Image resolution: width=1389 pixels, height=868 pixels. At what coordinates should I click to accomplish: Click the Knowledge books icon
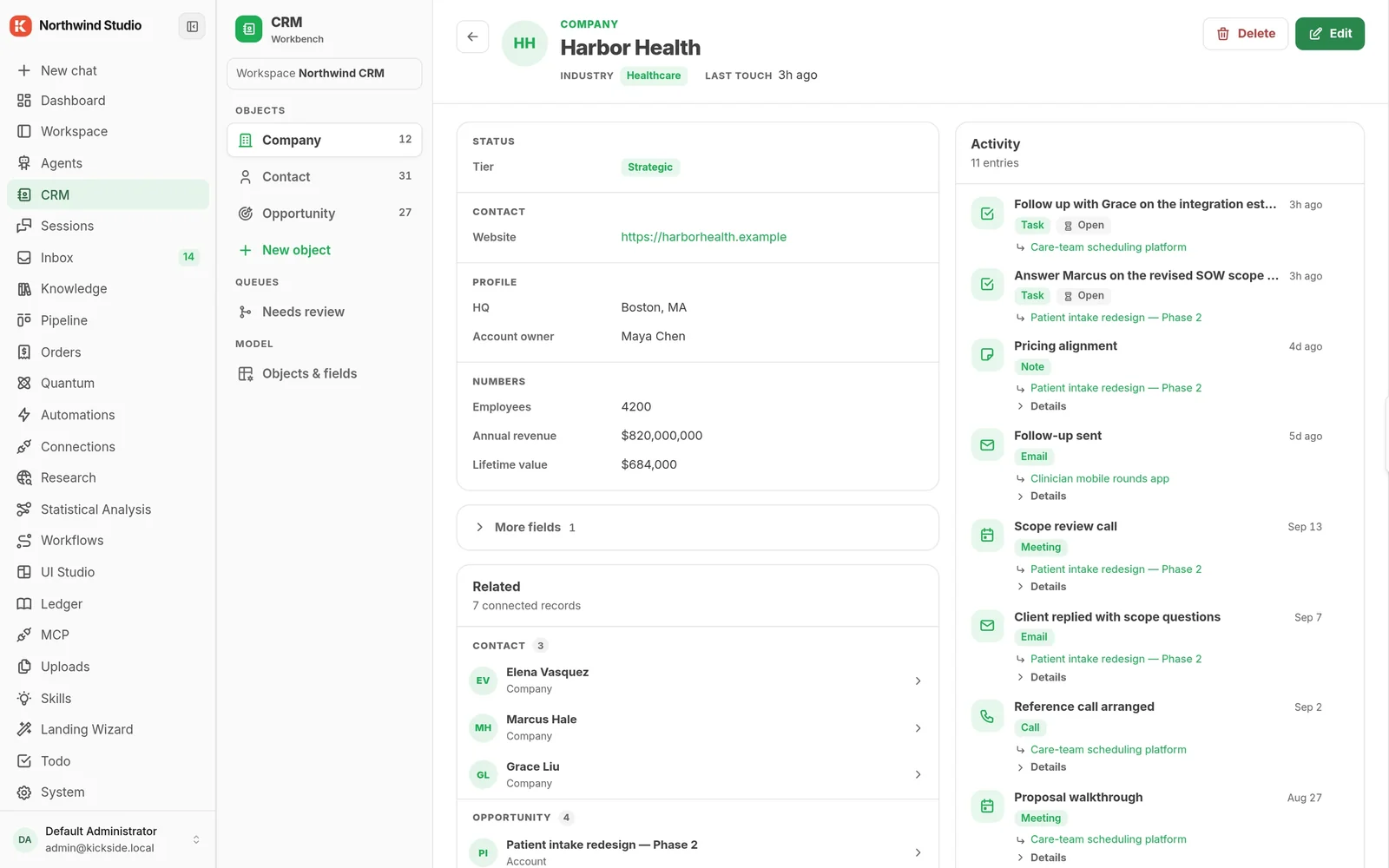(x=24, y=289)
